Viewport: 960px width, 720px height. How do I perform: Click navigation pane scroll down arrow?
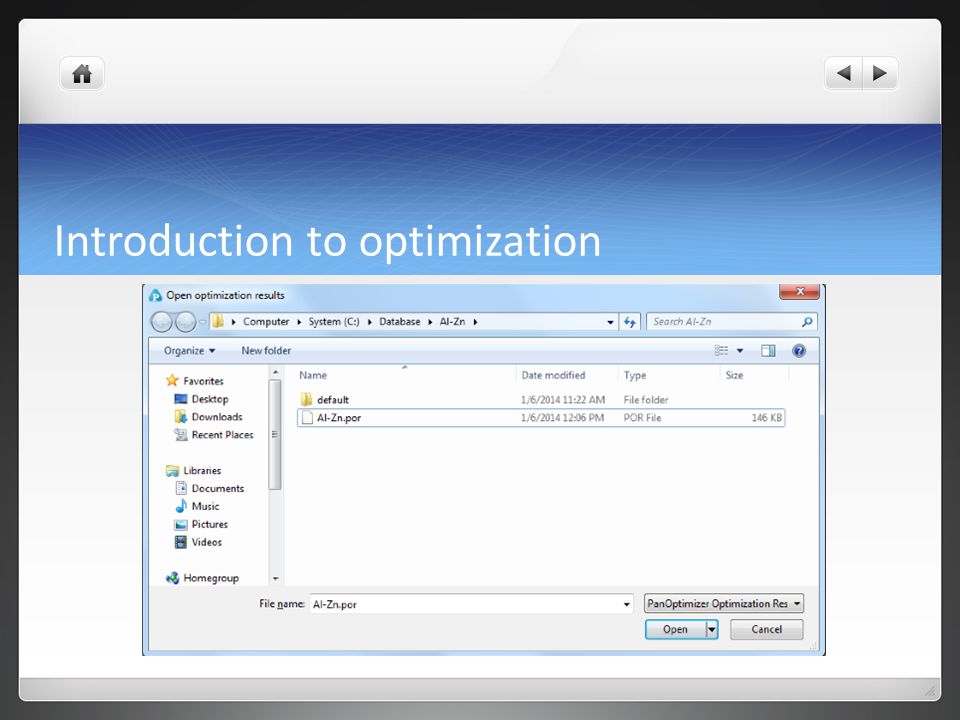[x=275, y=579]
